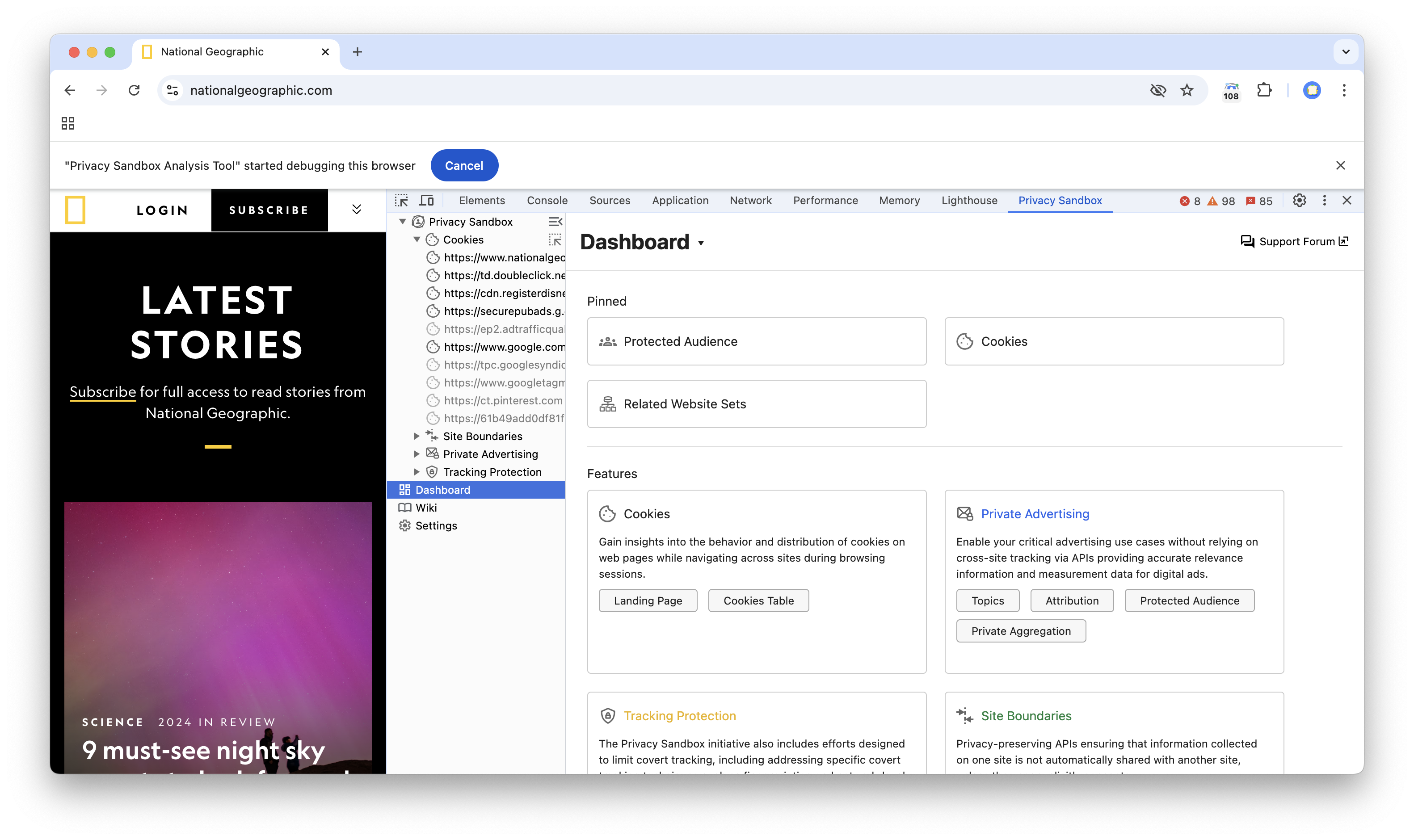This screenshot has height=840, width=1414.
Task: Reload the page
Action: [134, 90]
